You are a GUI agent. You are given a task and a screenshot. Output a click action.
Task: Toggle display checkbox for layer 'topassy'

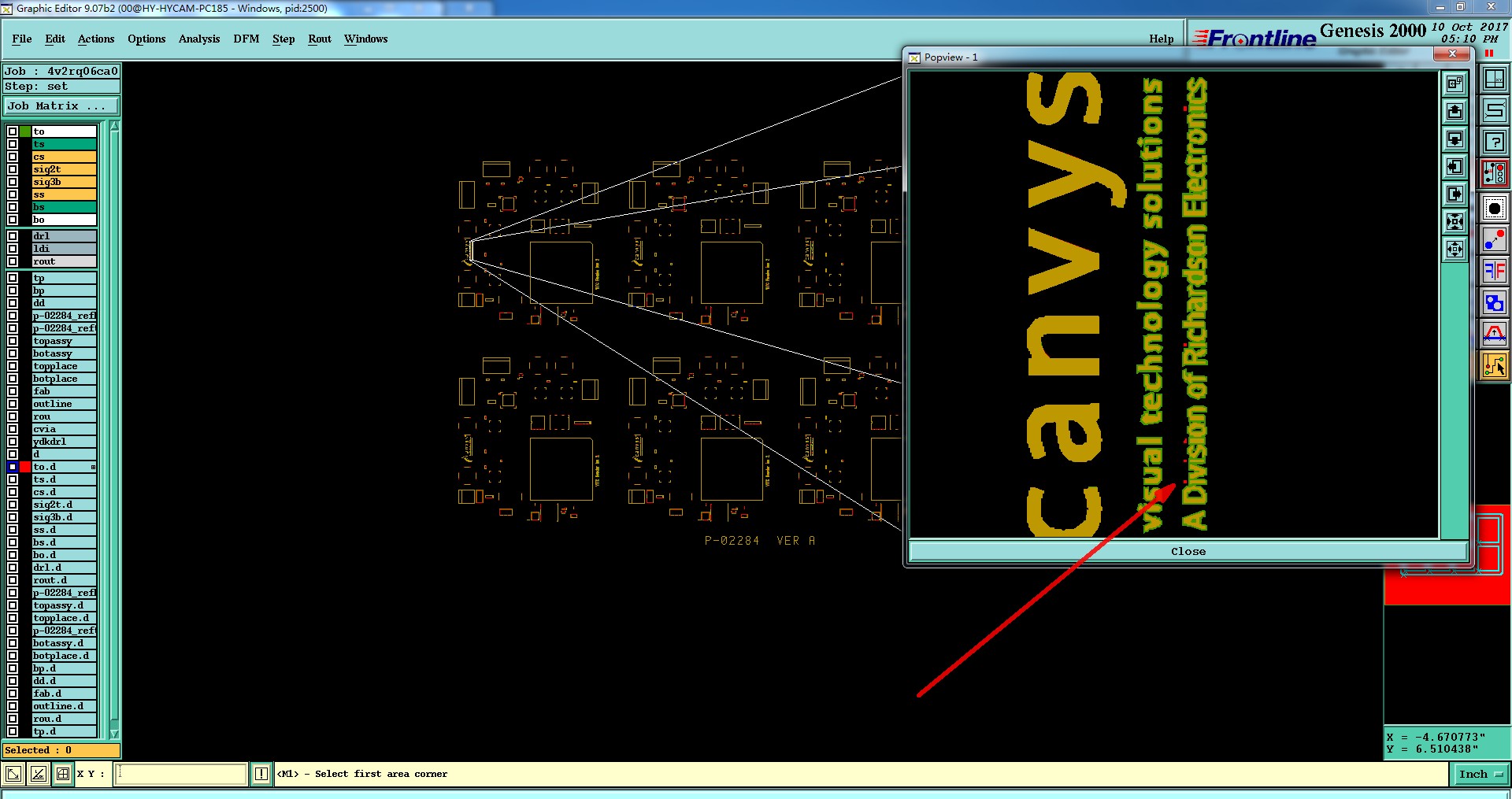point(13,341)
